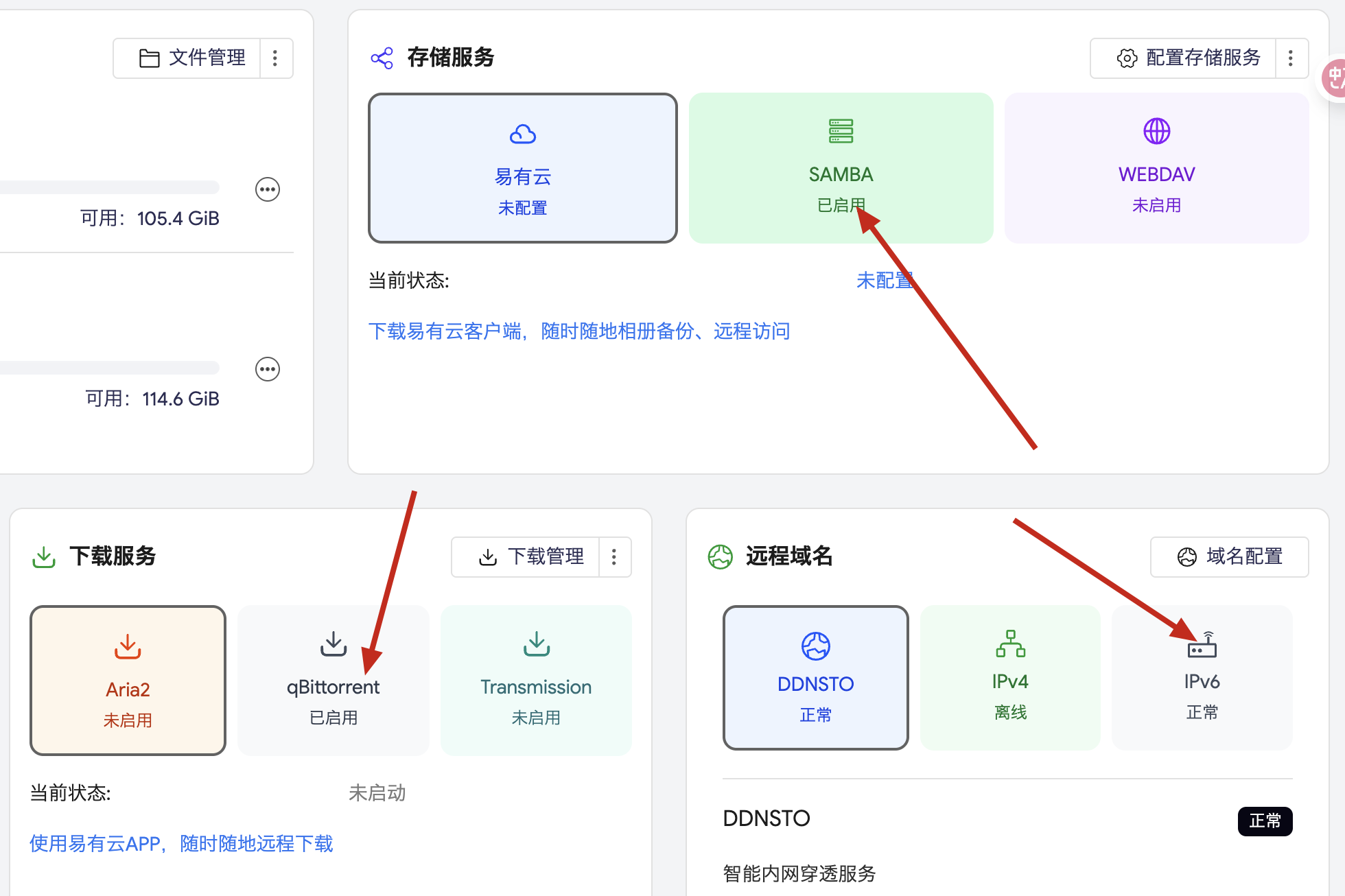
Task: Select the 易有云 cloud storage card
Action: (x=522, y=168)
